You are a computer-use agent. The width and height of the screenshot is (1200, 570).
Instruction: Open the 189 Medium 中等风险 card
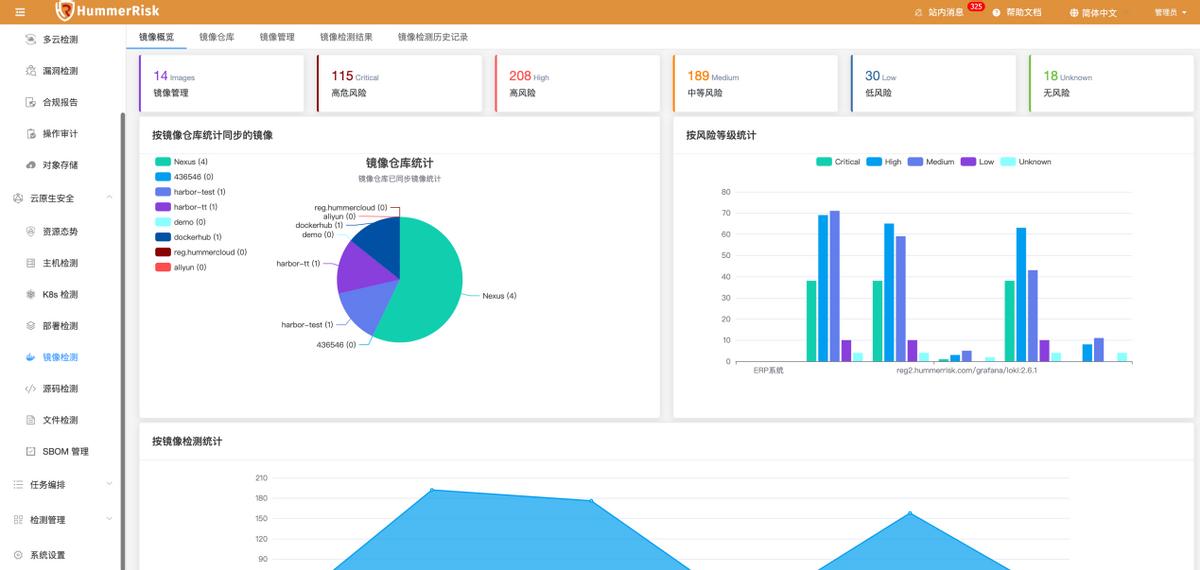tap(755, 83)
